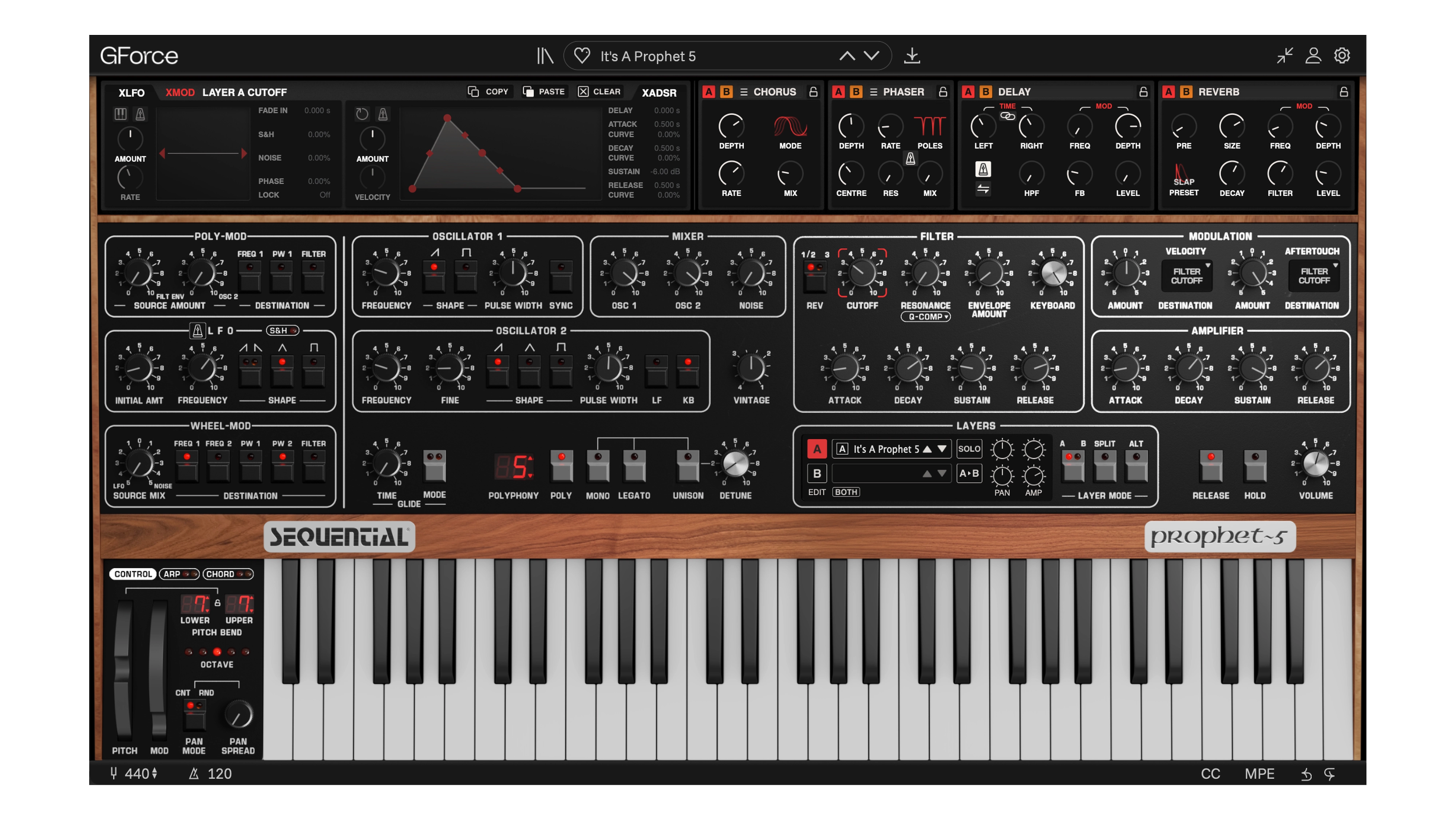Open the Velocity Filter Cutoff destination dropdown
The height and width of the screenshot is (820, 1456).
(x=1186, y=276)
